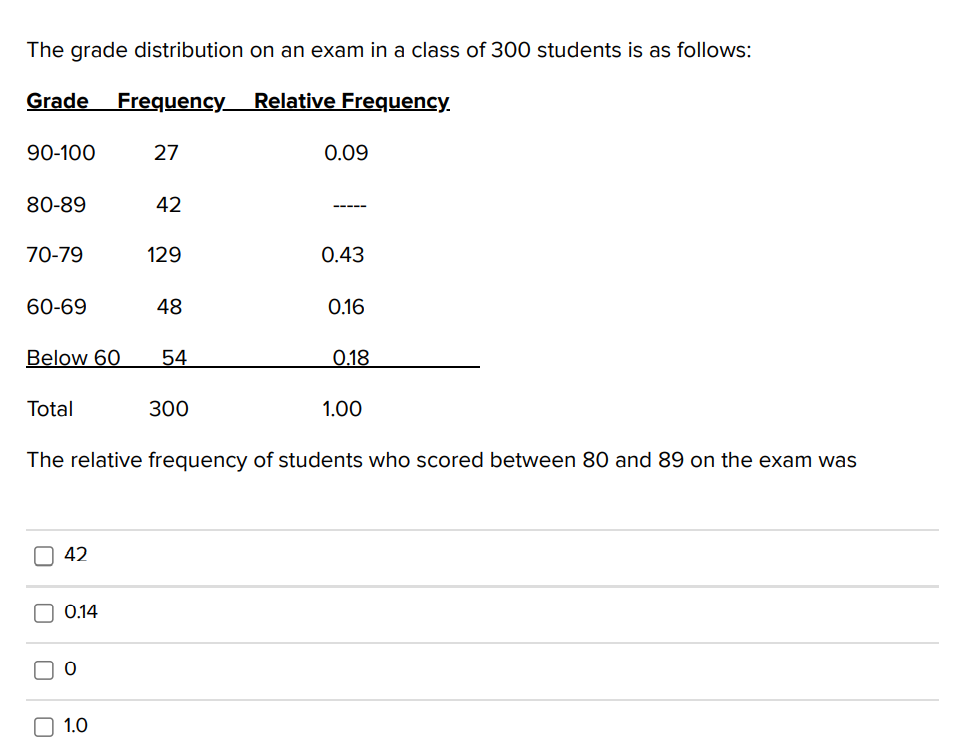
Task: Check the answer option 1.0
Action: point(43,726)
